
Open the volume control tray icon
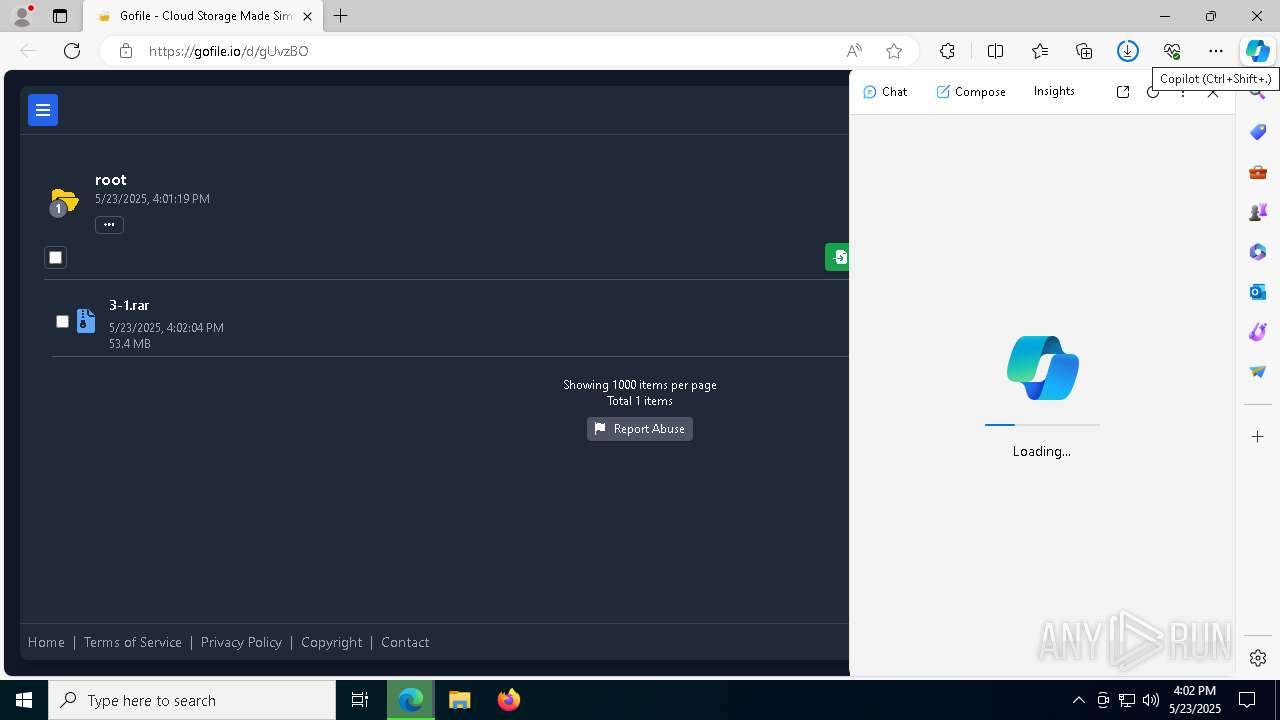pos(1151,700)
